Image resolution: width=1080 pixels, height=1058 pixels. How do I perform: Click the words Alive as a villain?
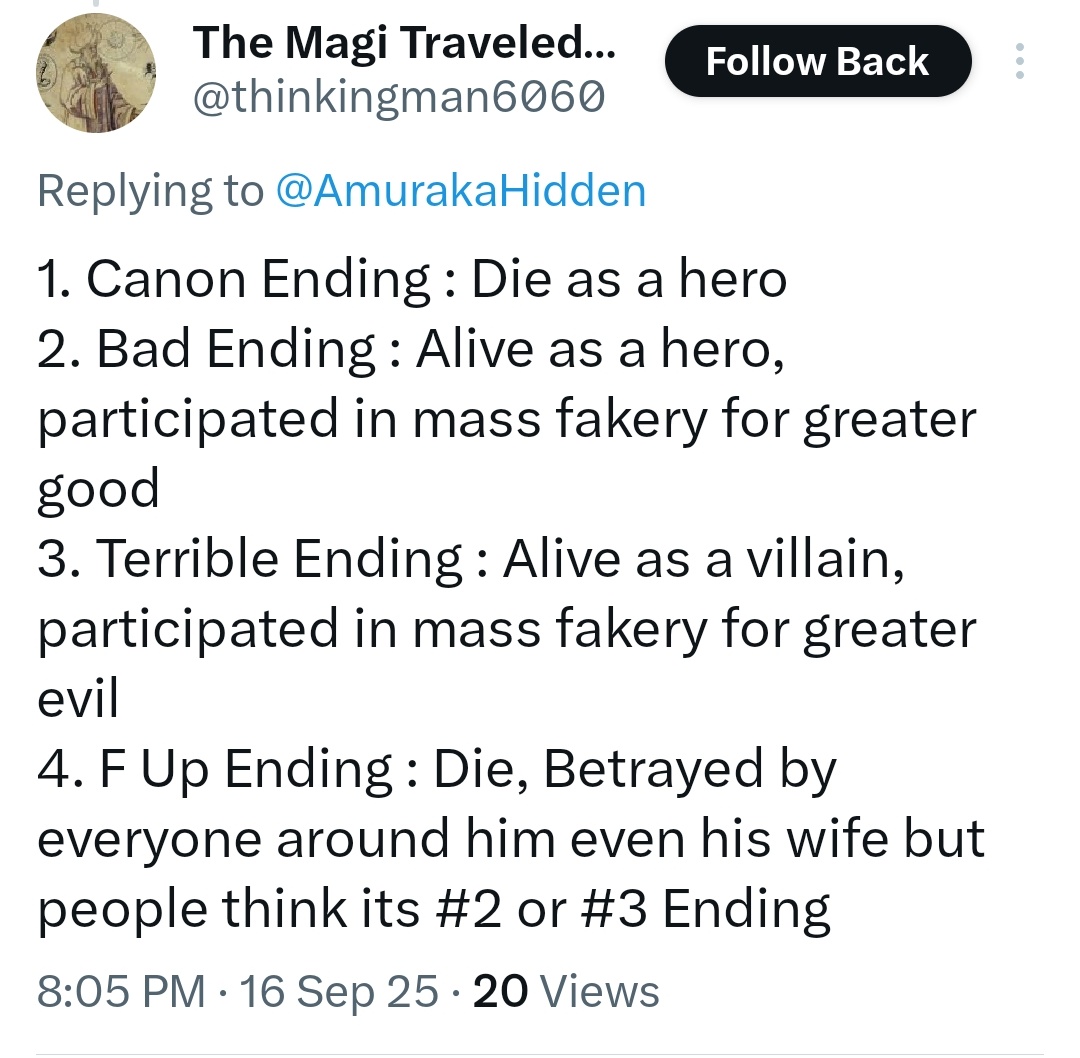point(704,559)
